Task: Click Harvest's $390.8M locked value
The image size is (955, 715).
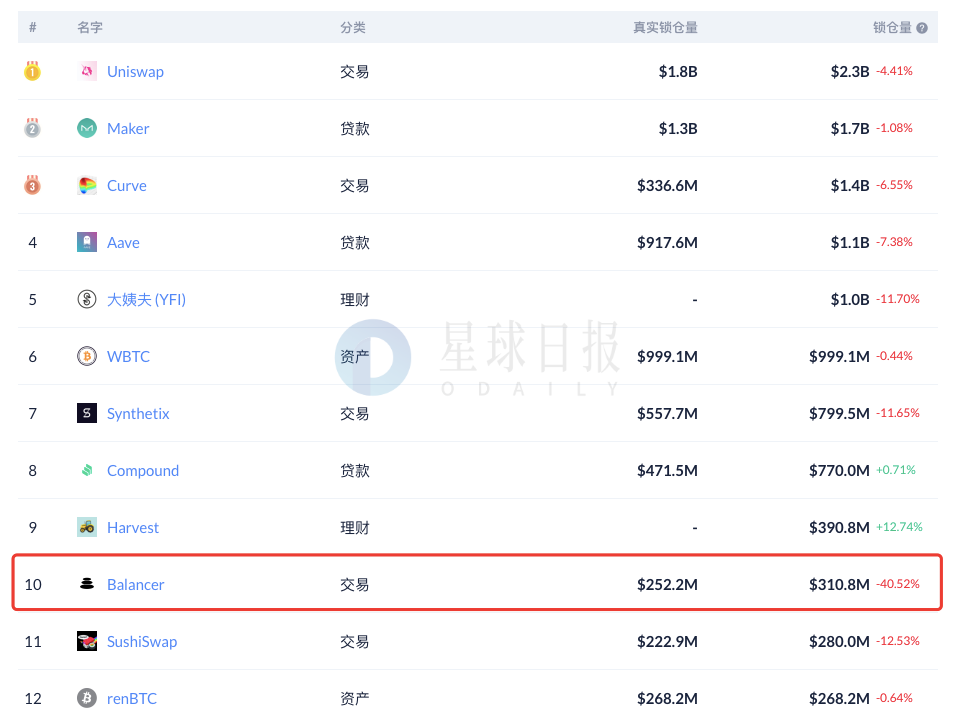Action: [839, 527]
